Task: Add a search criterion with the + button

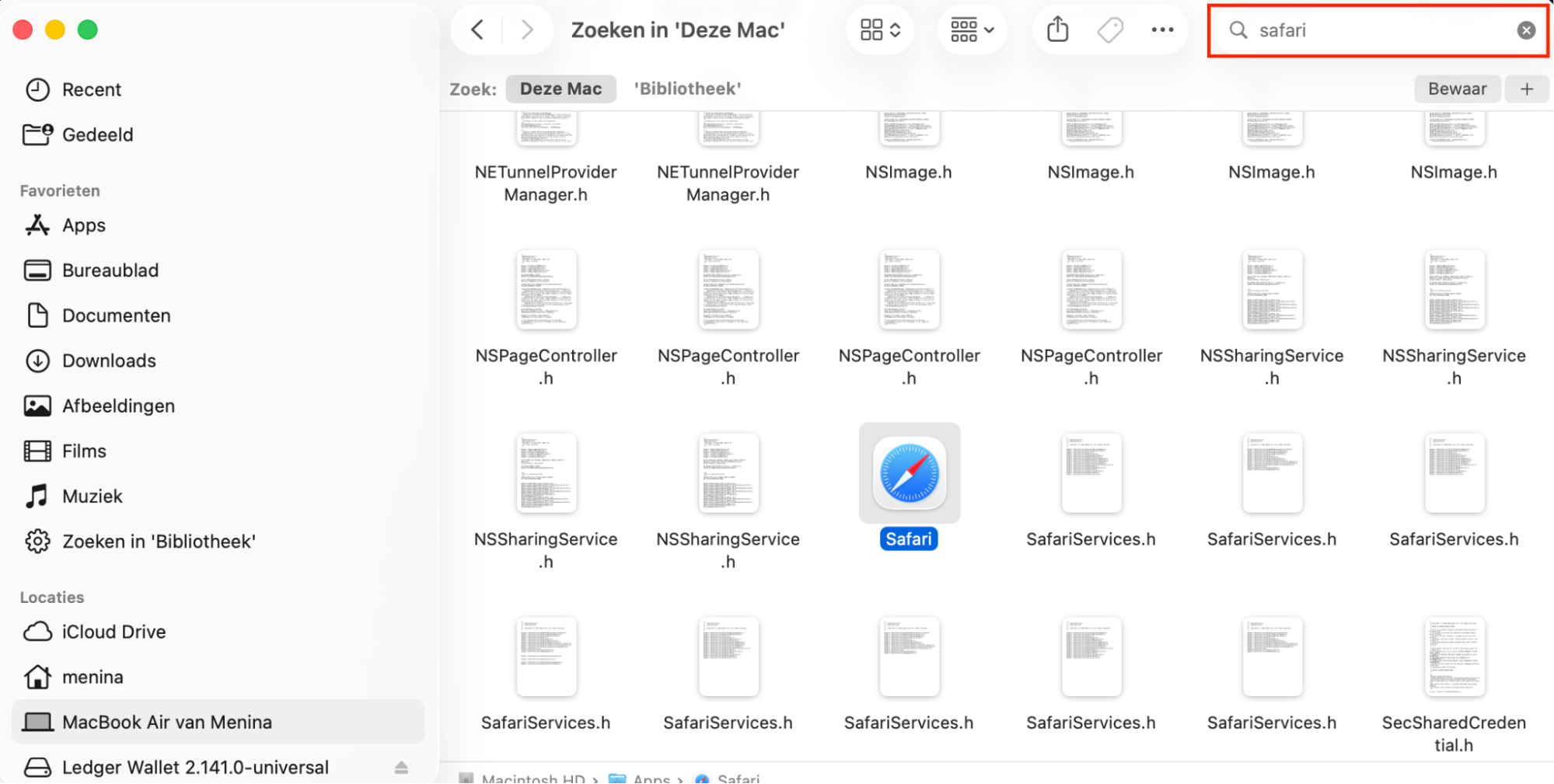Action: click(1526, 89)
